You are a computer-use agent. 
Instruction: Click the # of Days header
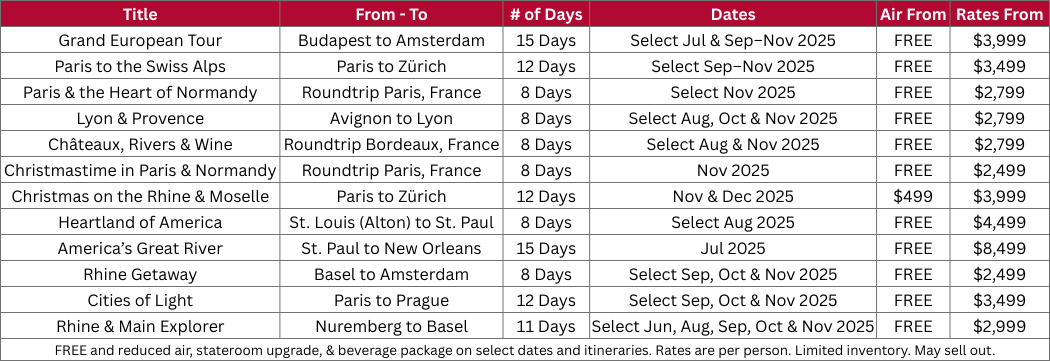[546, 14]
